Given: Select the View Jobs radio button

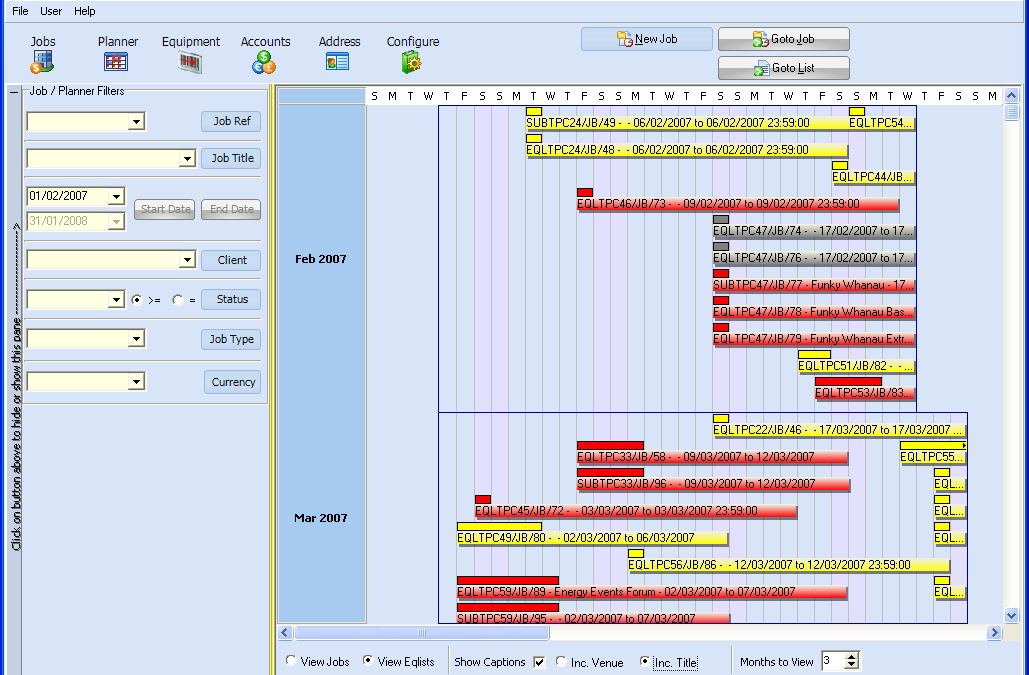Looking at the screenshot, I should coord(291,661).
